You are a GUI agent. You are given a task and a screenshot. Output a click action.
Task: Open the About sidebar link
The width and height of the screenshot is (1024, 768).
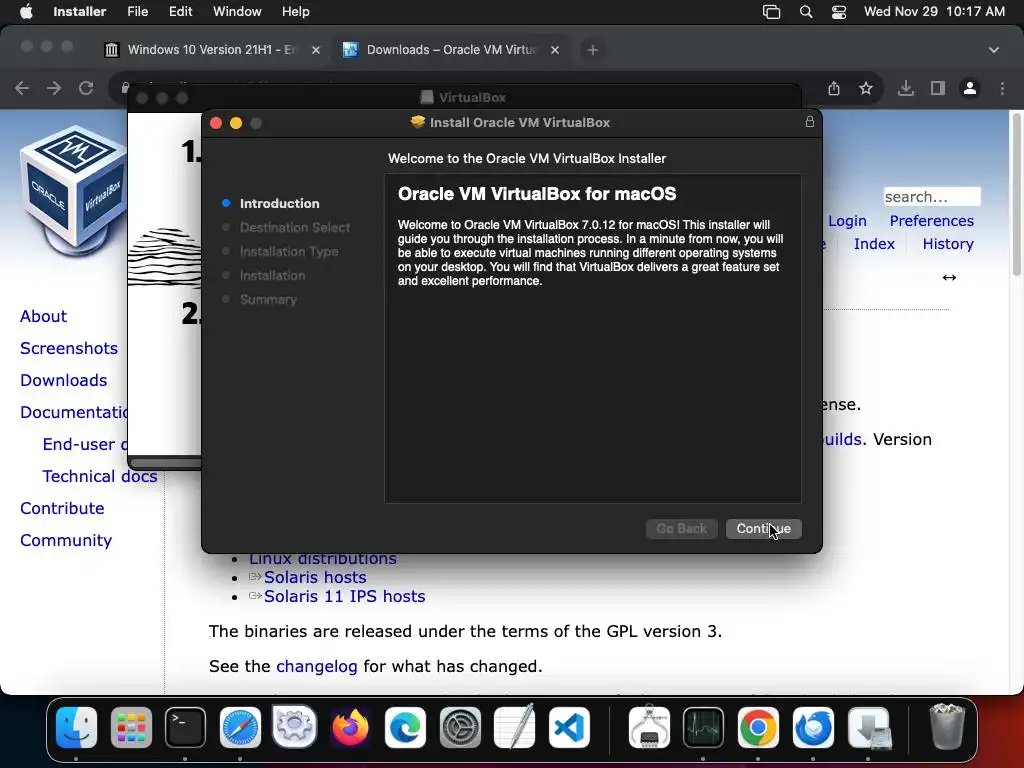coord(43,316)
